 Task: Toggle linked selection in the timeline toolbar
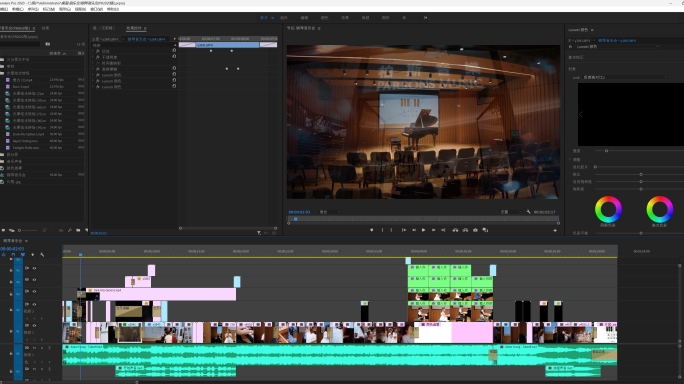click(x=23, y=254)
